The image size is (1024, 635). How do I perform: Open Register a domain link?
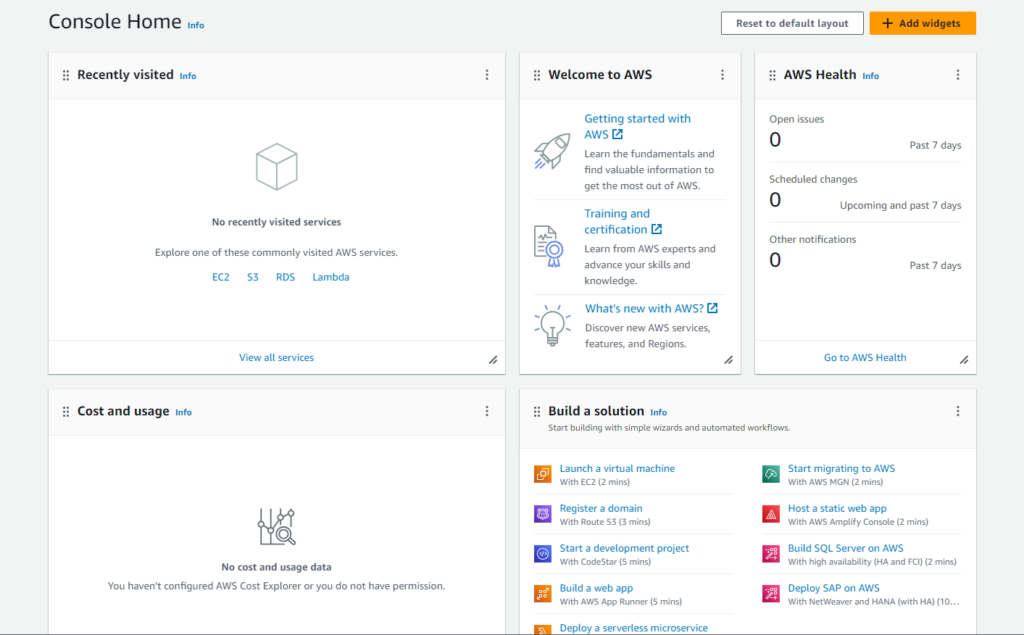tap(601, 508)
